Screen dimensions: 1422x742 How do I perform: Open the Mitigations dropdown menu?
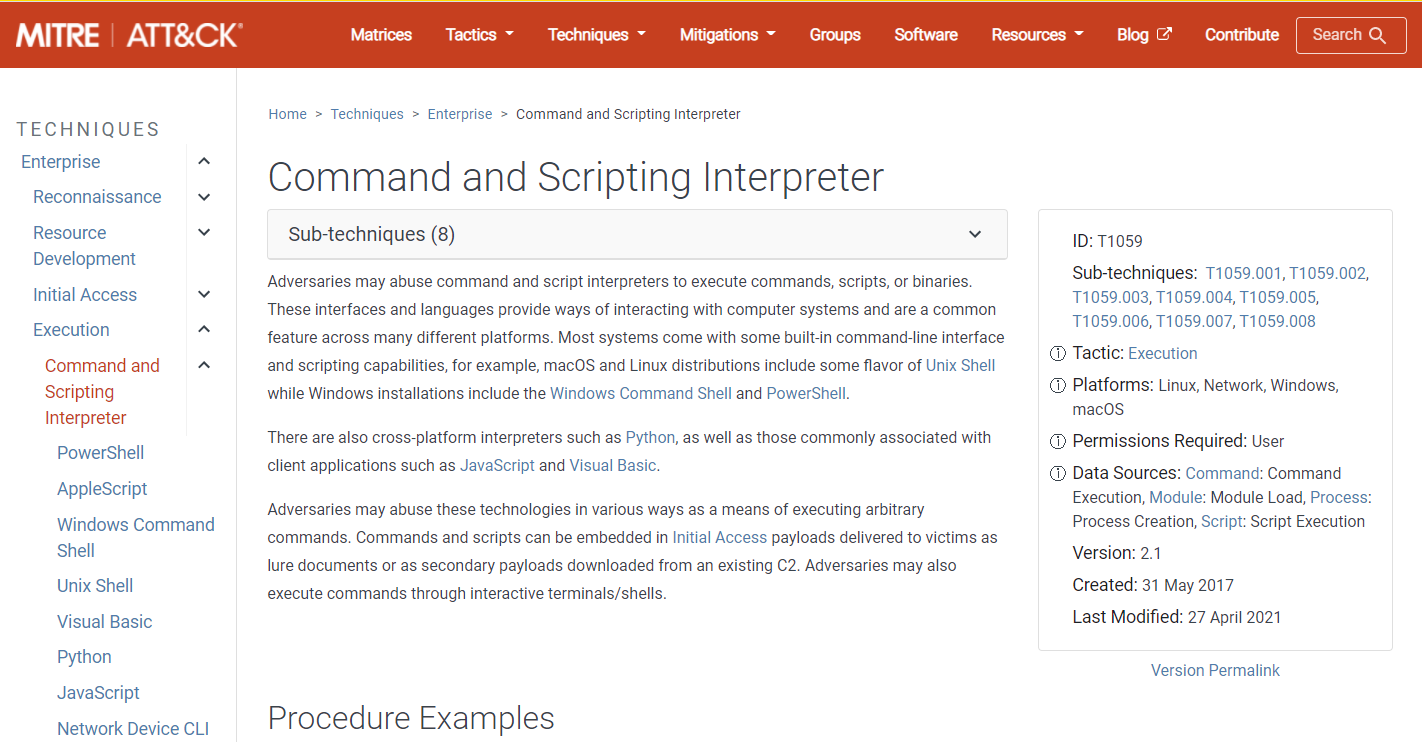click(x=727, y=35)
